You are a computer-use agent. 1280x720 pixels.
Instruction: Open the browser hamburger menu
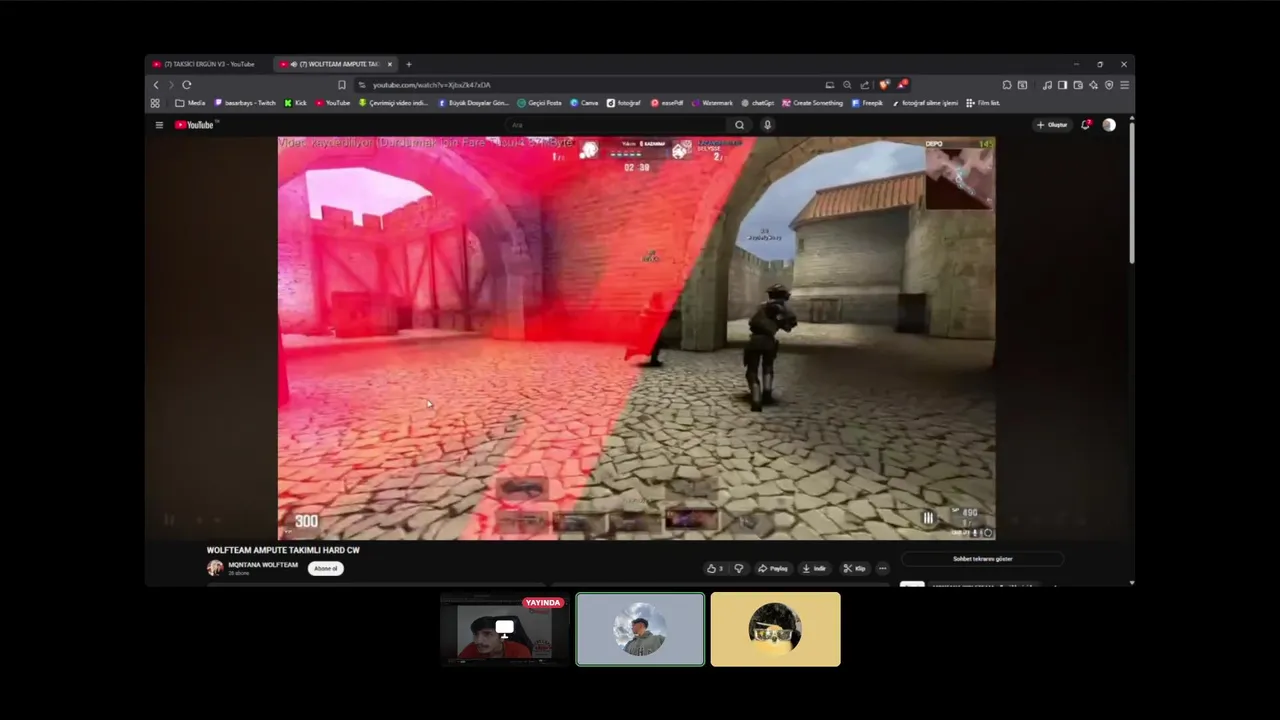pos(1124,85)
